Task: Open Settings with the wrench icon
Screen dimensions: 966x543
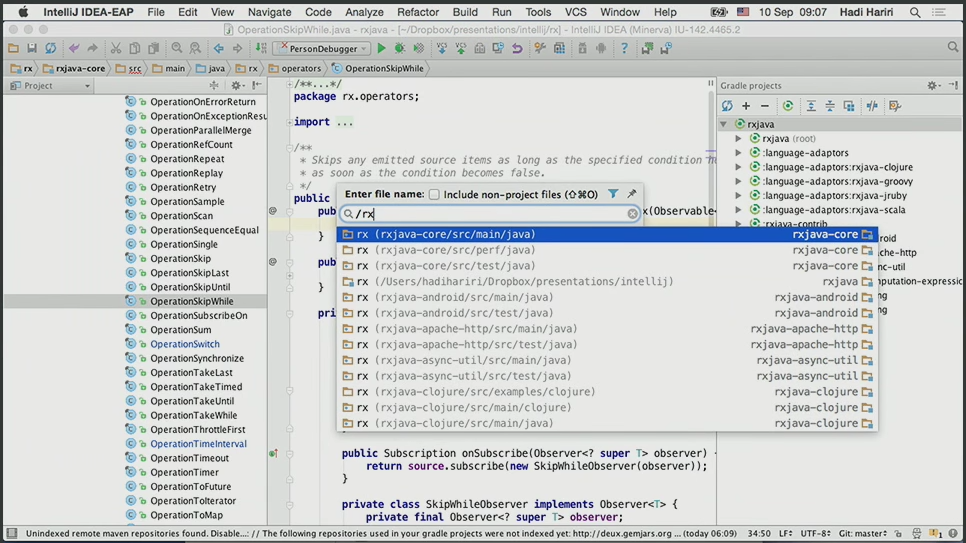Action: pyautogui.click(x=540, y=48)
